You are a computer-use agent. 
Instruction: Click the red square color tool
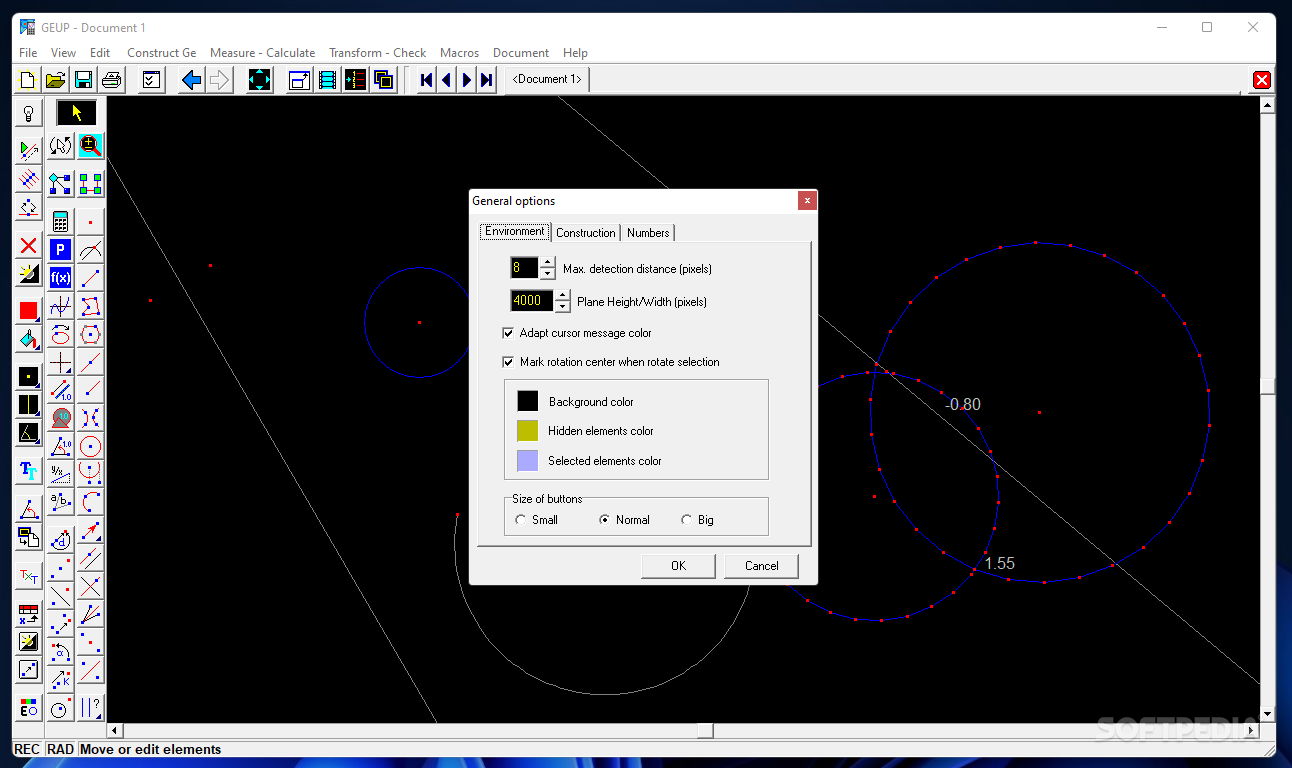pos(28,311)
